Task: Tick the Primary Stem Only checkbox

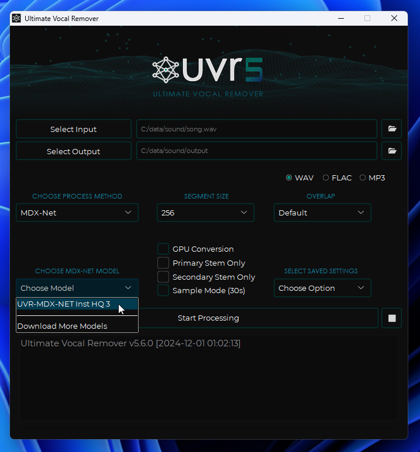Action: click(x=163, y=263)
